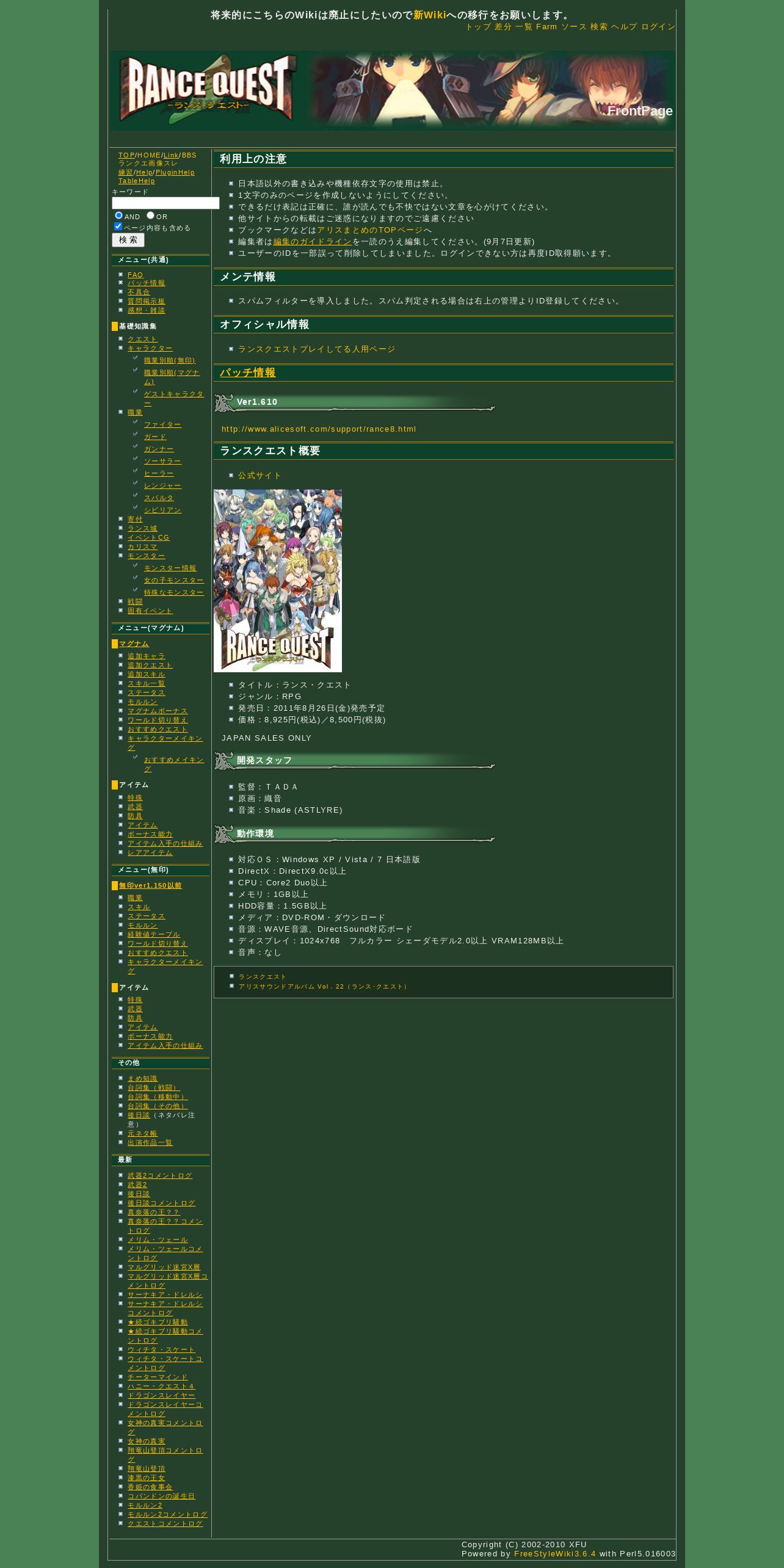The image size is (784, 1568).
Task: Open the Farm menu link
Action: coord(546,27)
